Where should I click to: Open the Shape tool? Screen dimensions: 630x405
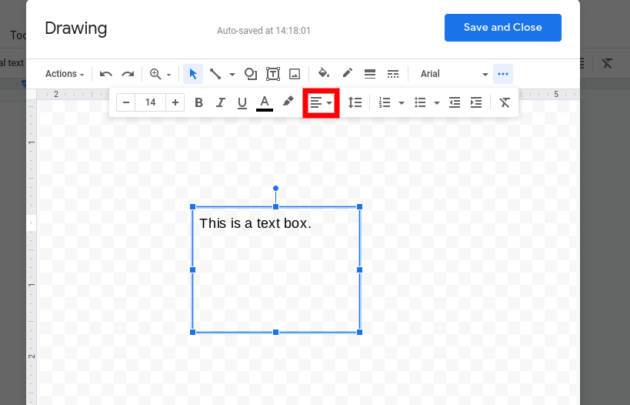coord(251,74)
